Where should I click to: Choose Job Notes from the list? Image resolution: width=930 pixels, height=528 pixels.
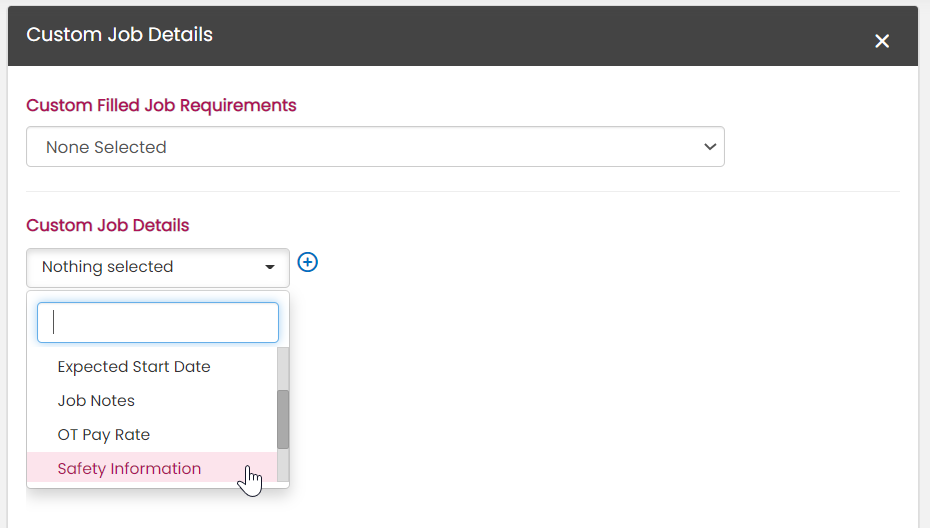[x=96, y=401]
